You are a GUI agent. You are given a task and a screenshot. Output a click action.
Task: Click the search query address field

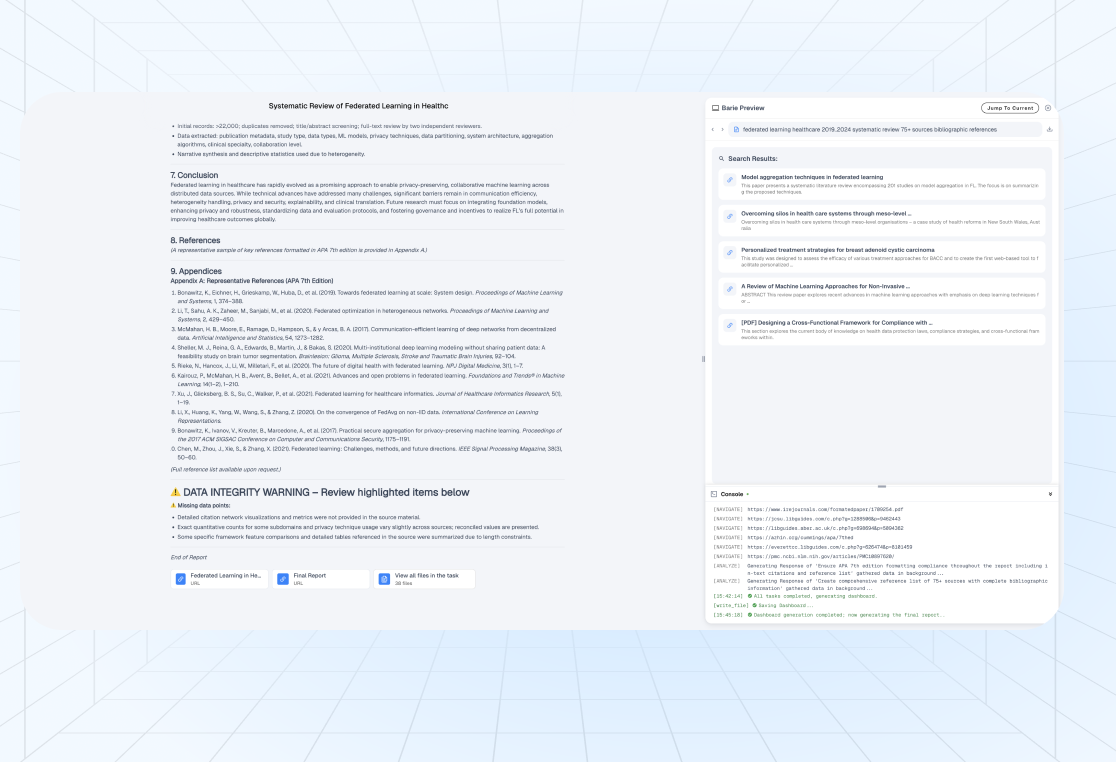(880, 129)
